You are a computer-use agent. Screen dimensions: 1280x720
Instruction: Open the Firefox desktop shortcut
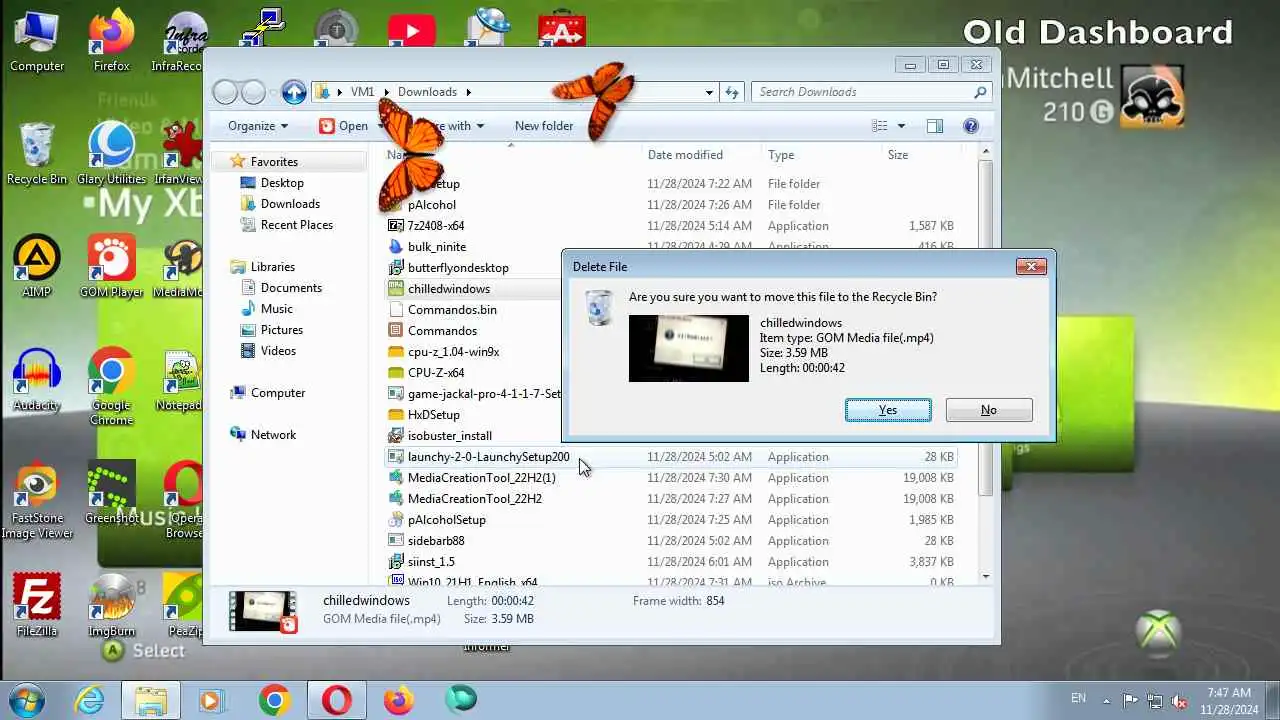pyautogui.click(x=112, y=42)
